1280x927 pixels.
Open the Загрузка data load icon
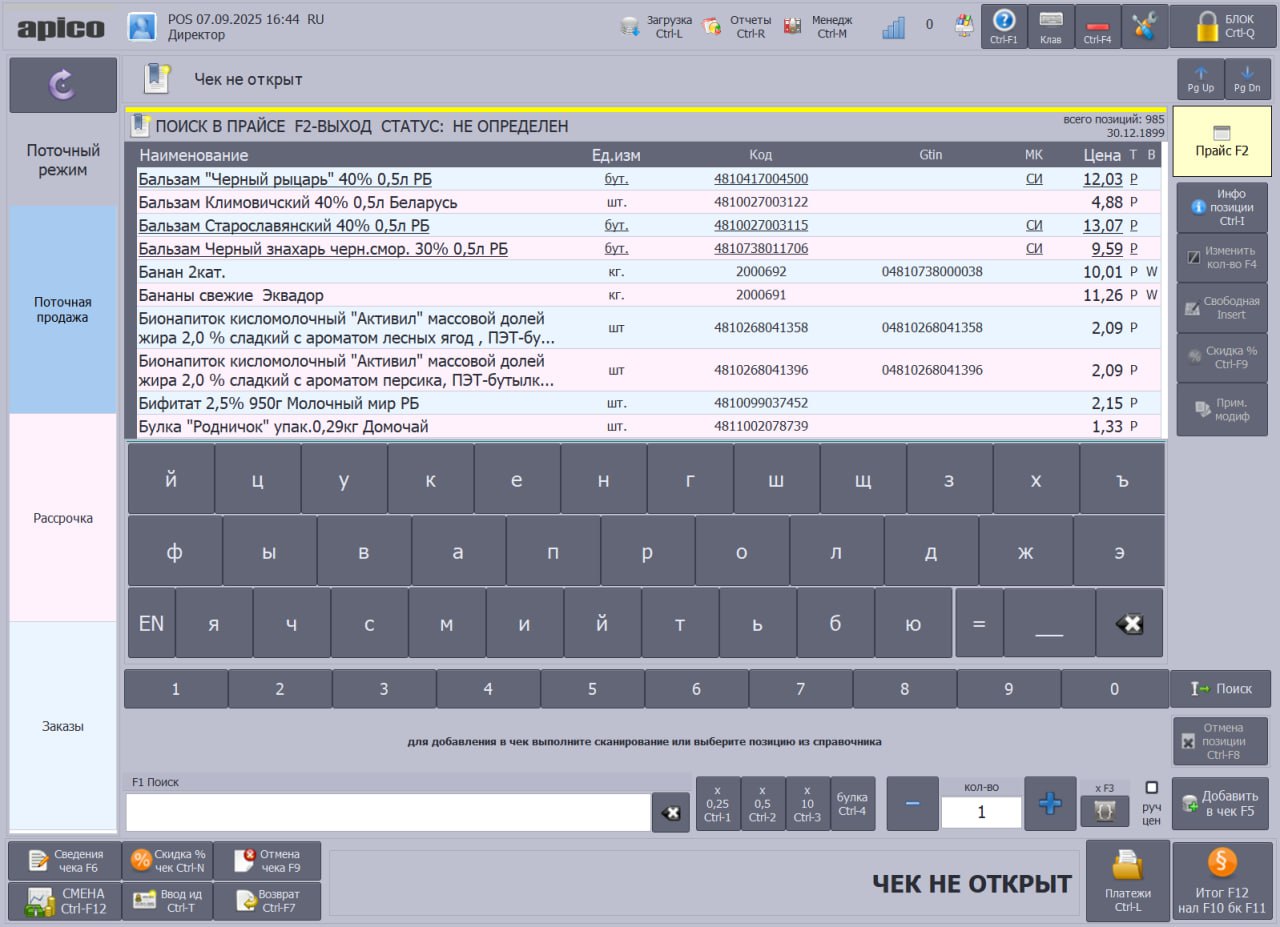(631, 27)
